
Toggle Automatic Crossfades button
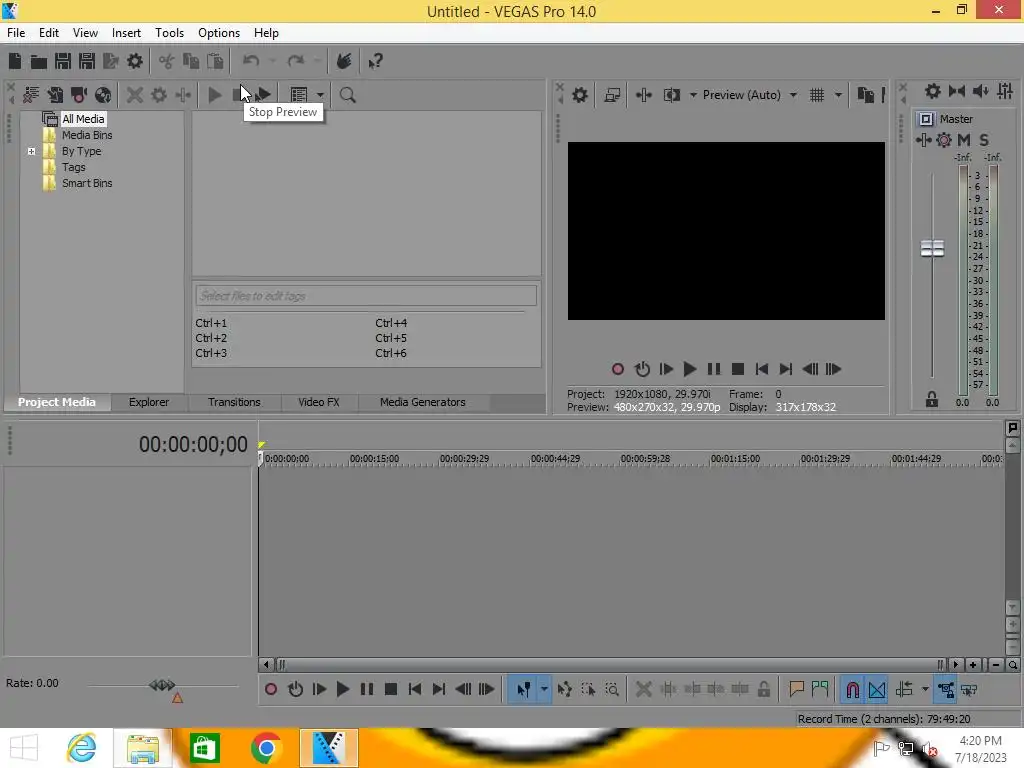877,690
